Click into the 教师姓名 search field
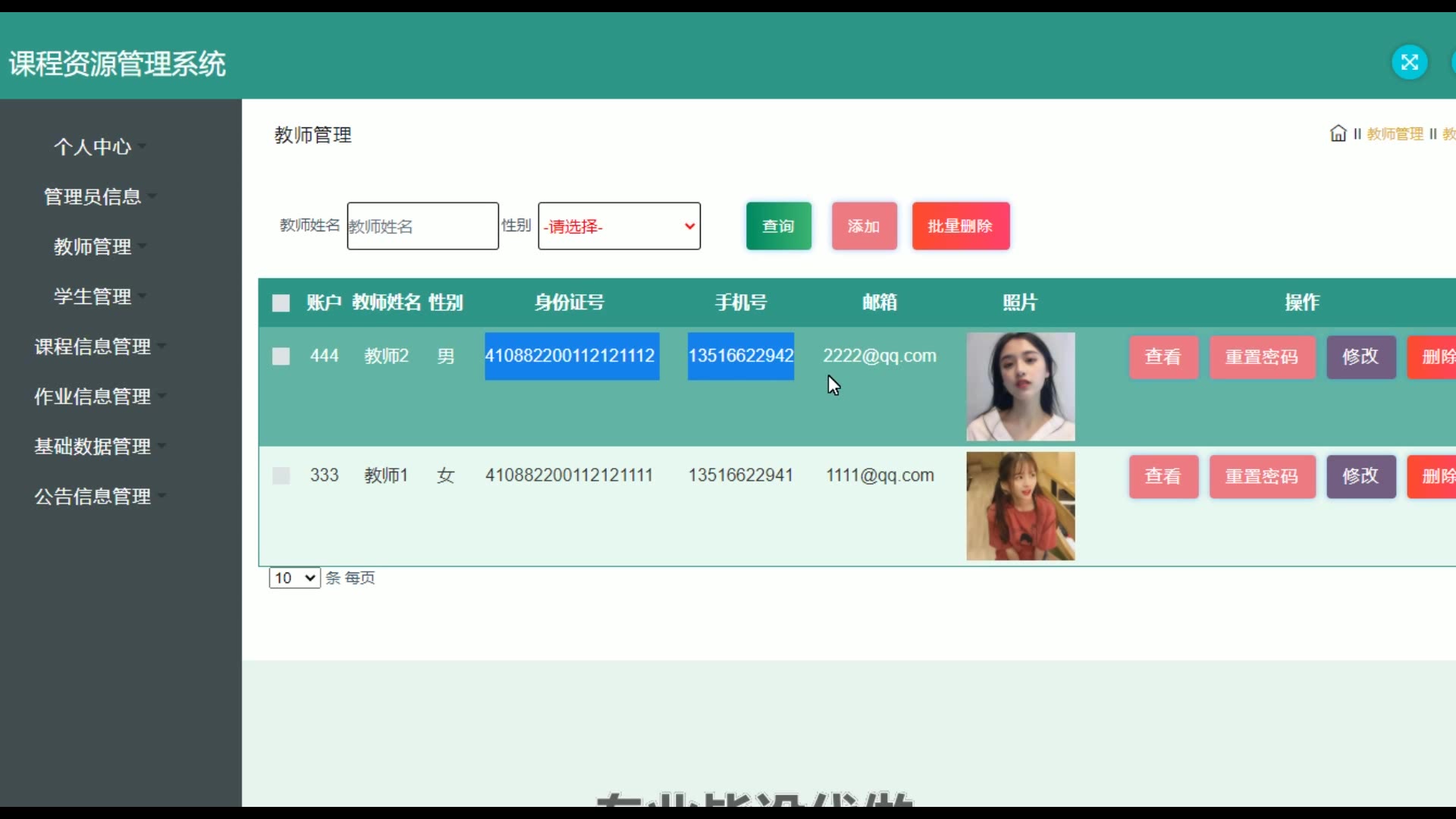Image resolution: width=1456 pixels, height=819 pixels. click(x=422, y=226)
